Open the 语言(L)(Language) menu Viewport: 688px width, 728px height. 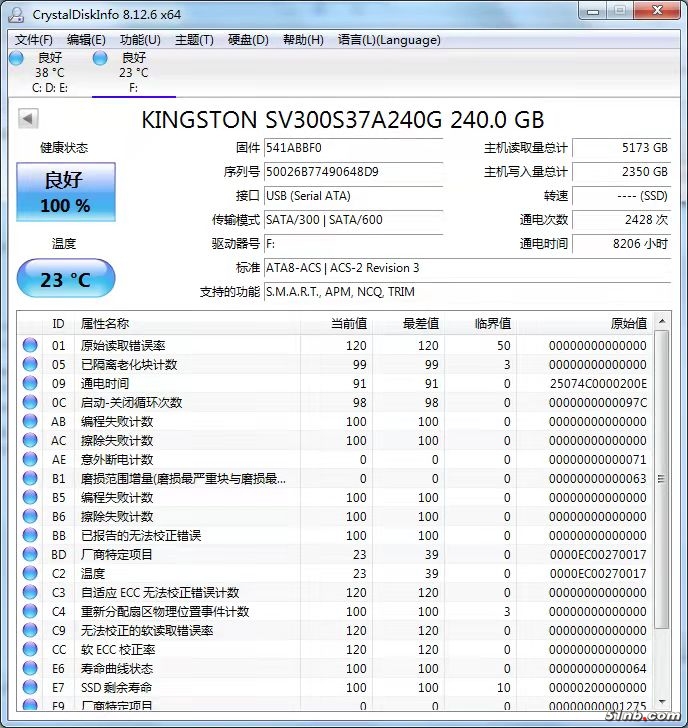click(x=389, y=40)
